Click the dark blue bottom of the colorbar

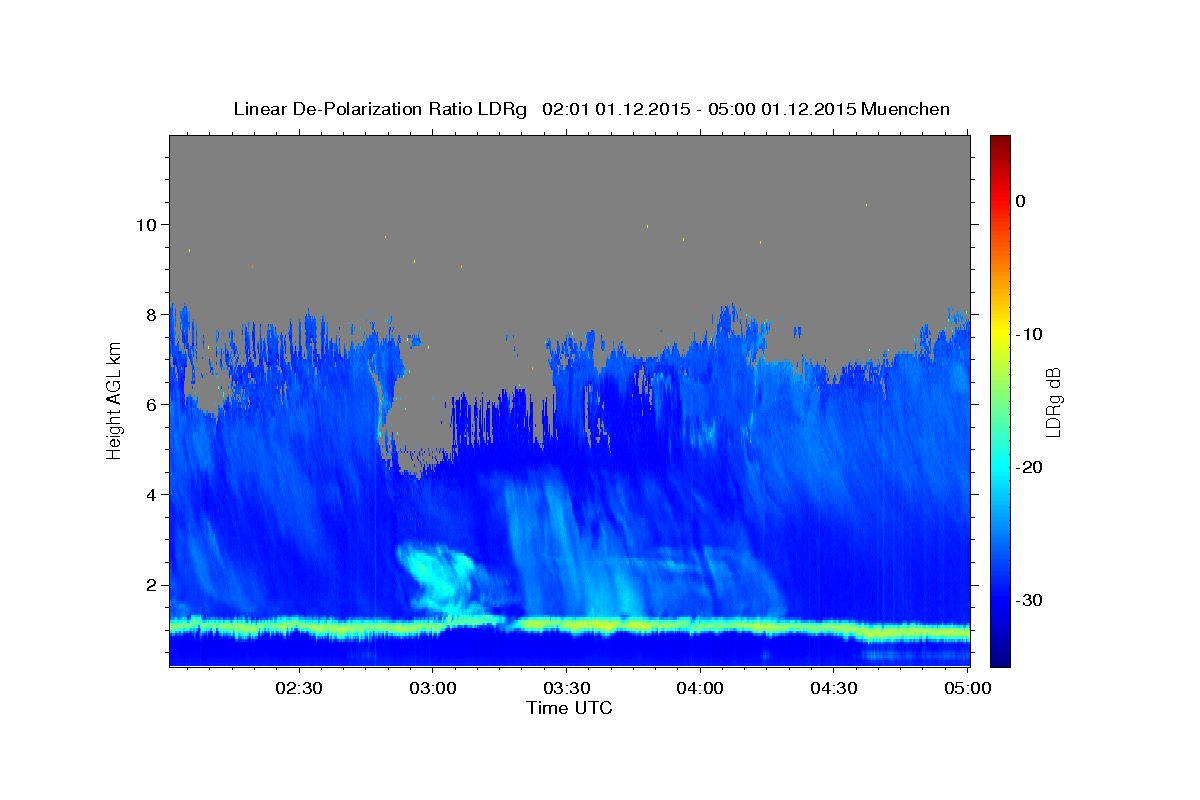[999, 655]
